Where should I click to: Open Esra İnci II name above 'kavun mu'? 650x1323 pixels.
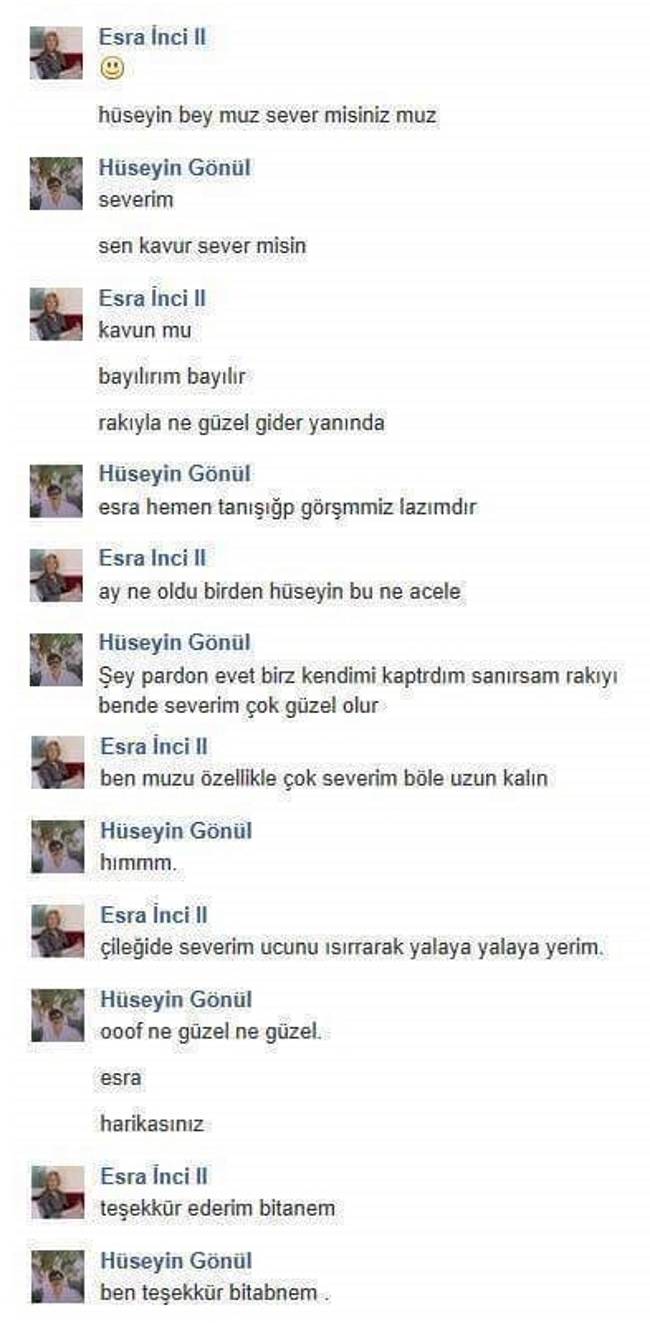coord(152,298)
